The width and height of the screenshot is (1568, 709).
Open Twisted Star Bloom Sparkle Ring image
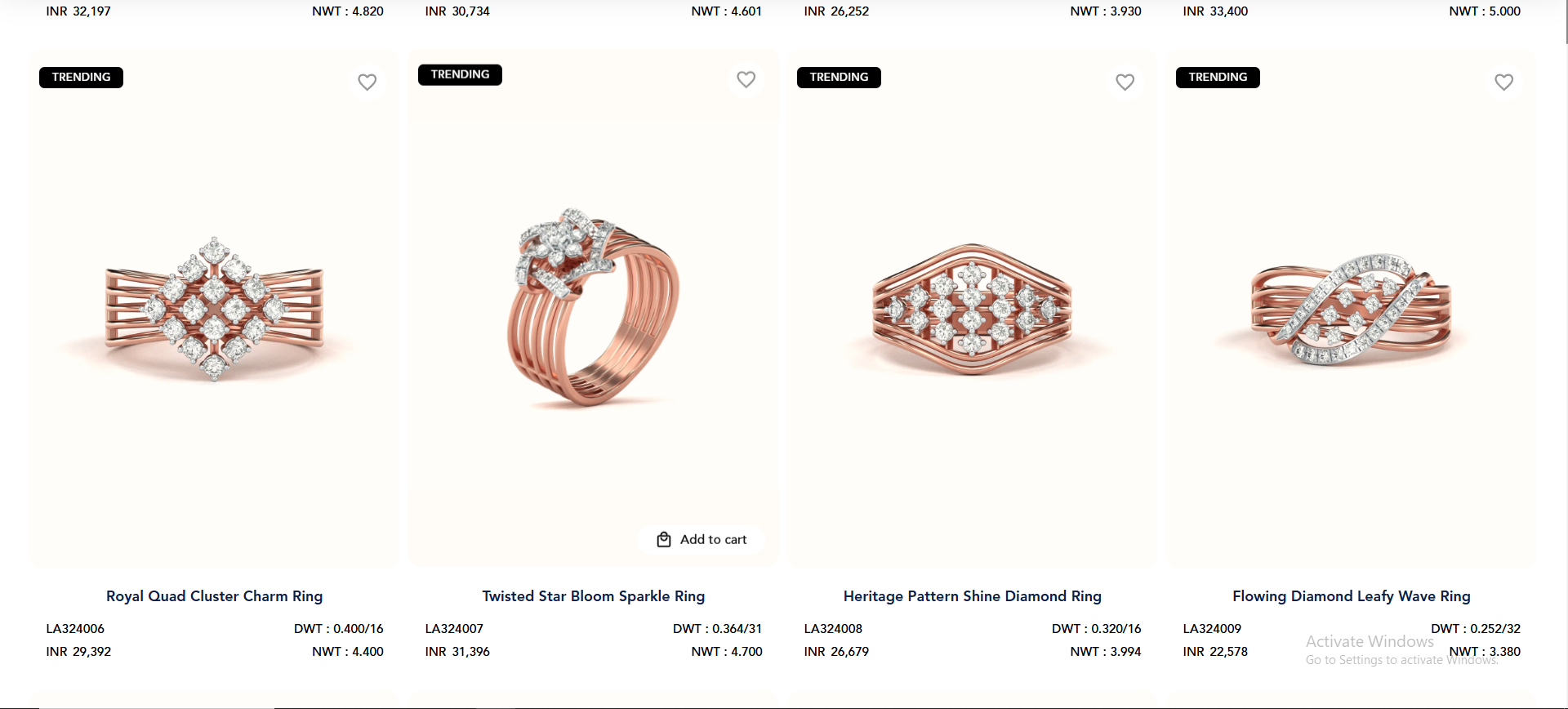tap(593, 310)
